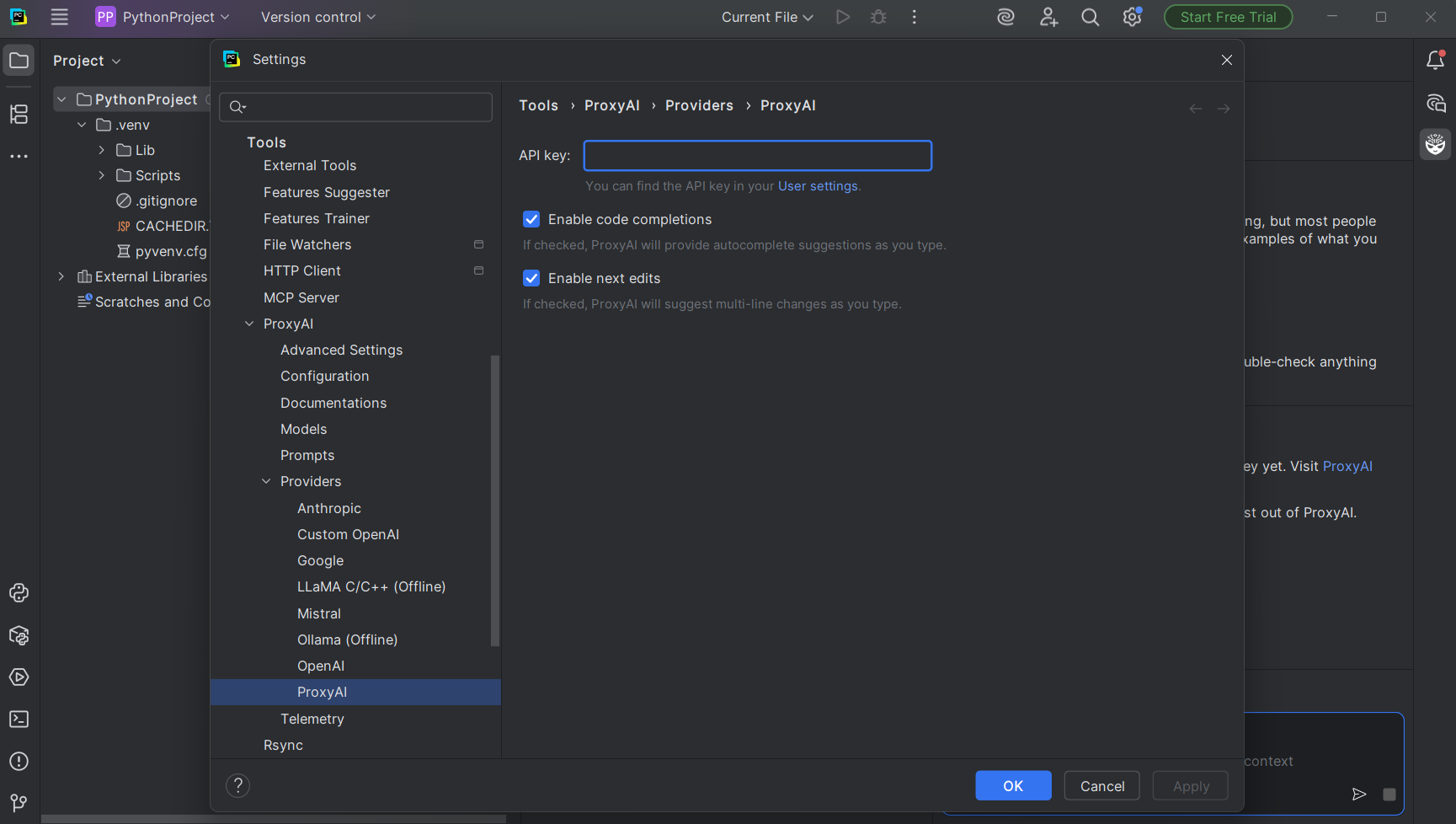This screenshot has height=824, width=1456.
Task: Click the send message arrow in chat
Action: click(x=1359, y=794)
